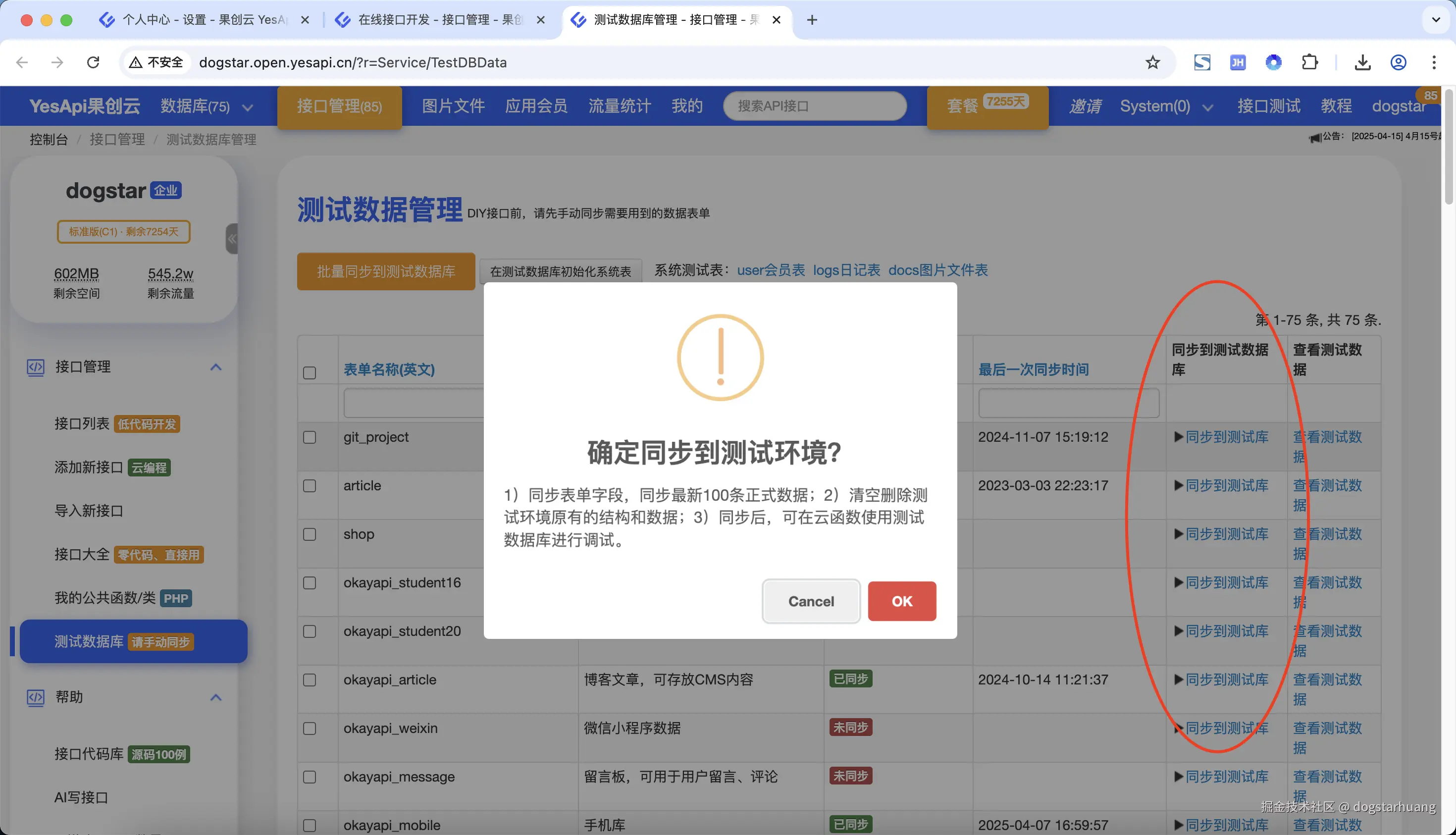
Task: Confirm sync with the OK button
Action: point(901,601)
